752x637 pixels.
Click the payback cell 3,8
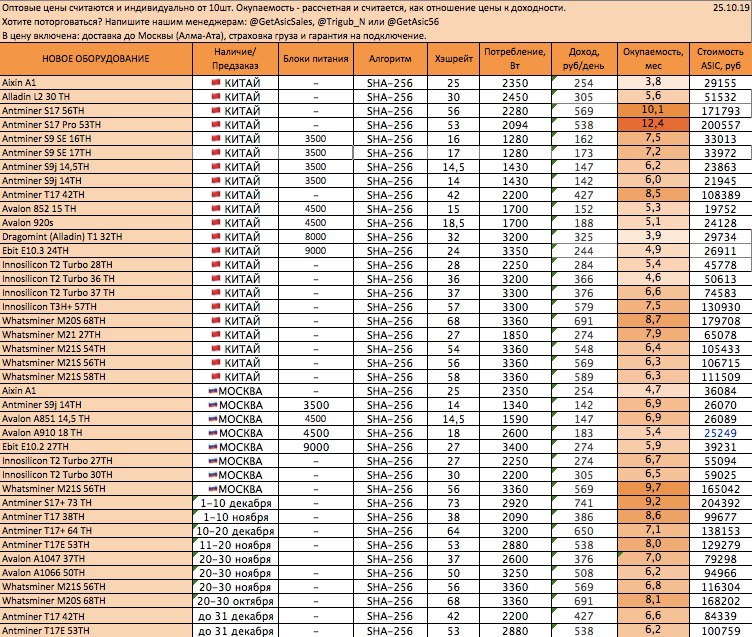(653, 82)
